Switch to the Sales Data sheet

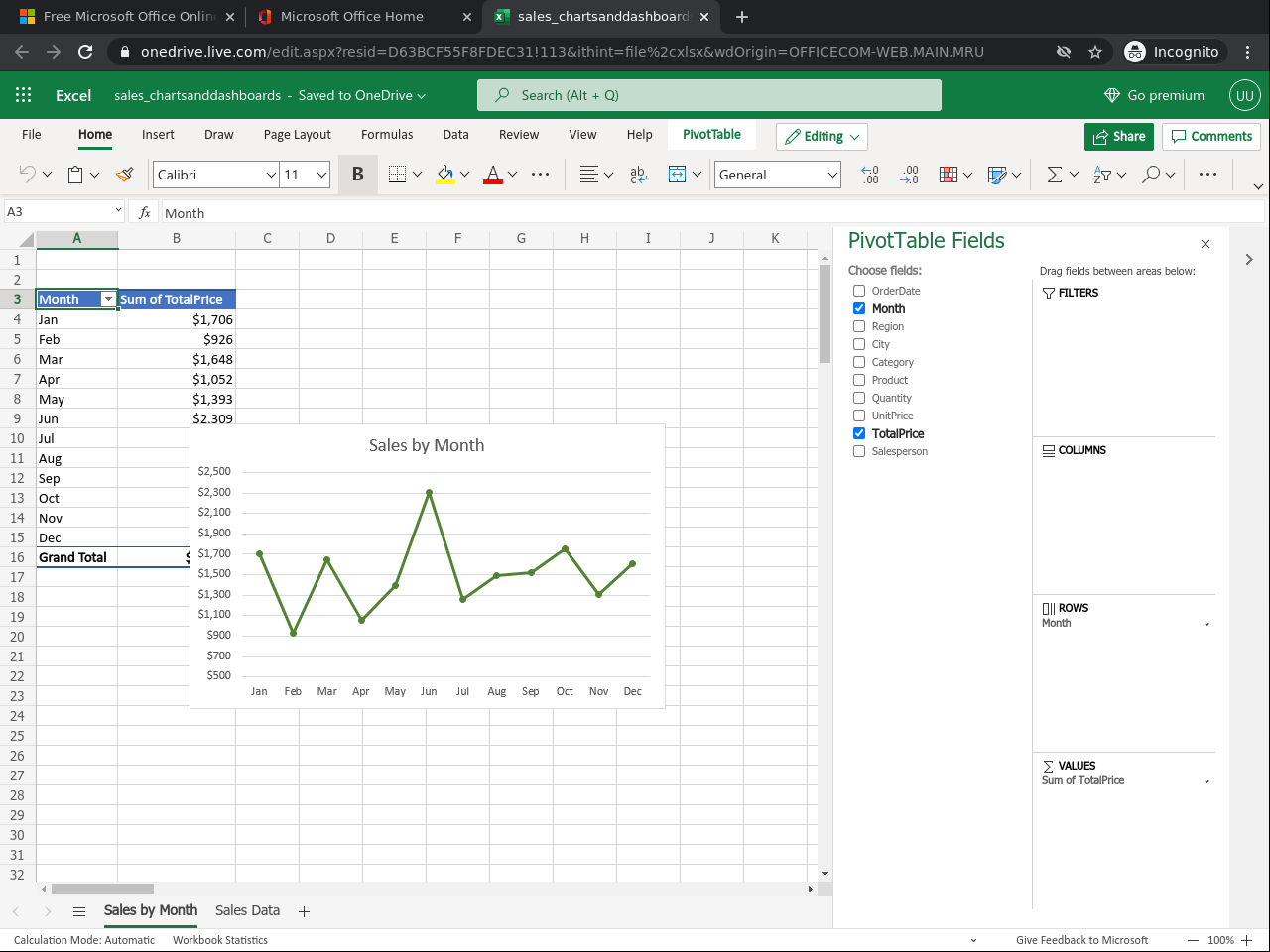247,911
